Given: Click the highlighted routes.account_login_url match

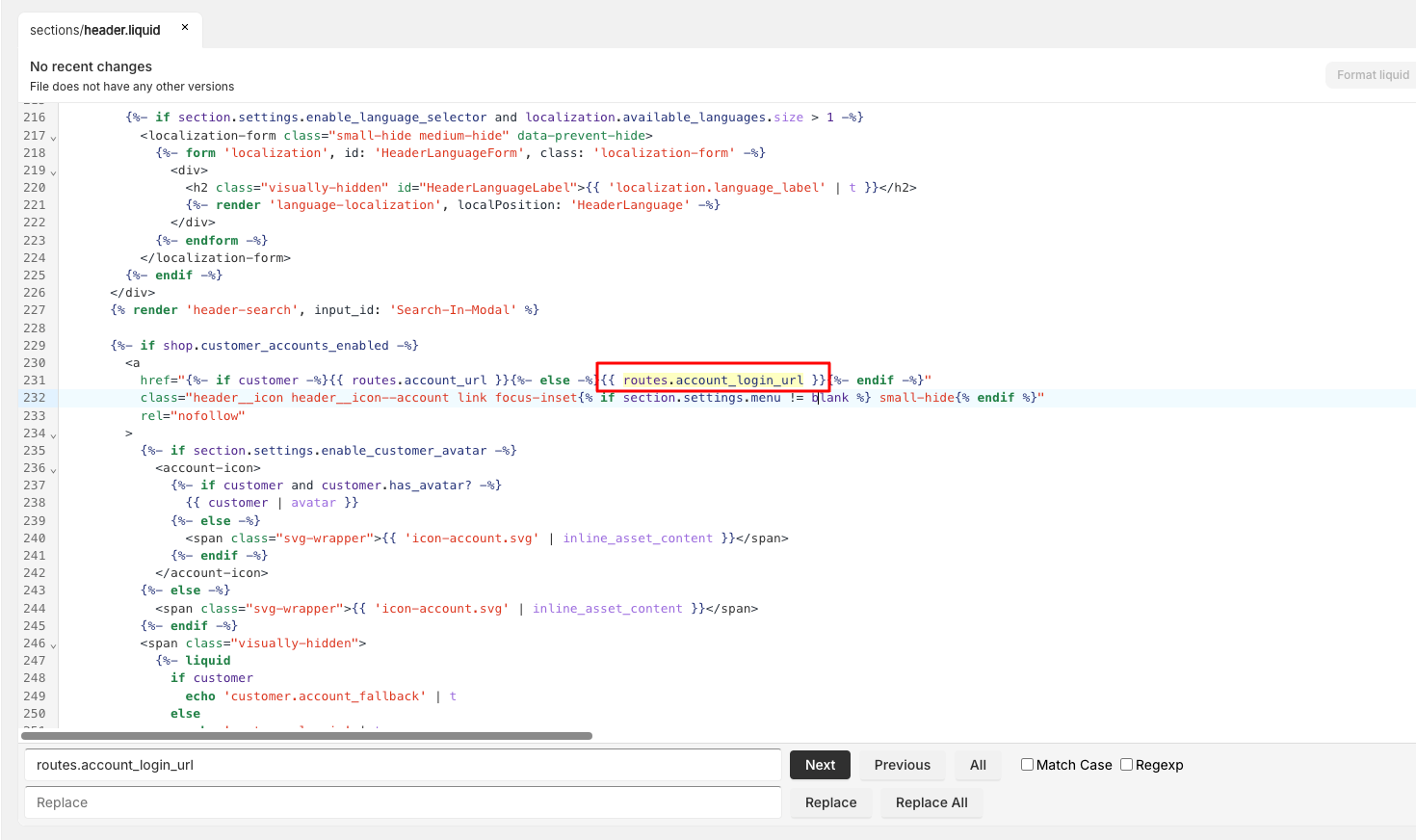Looking at the screenshot, I should [x=713, y=381].
